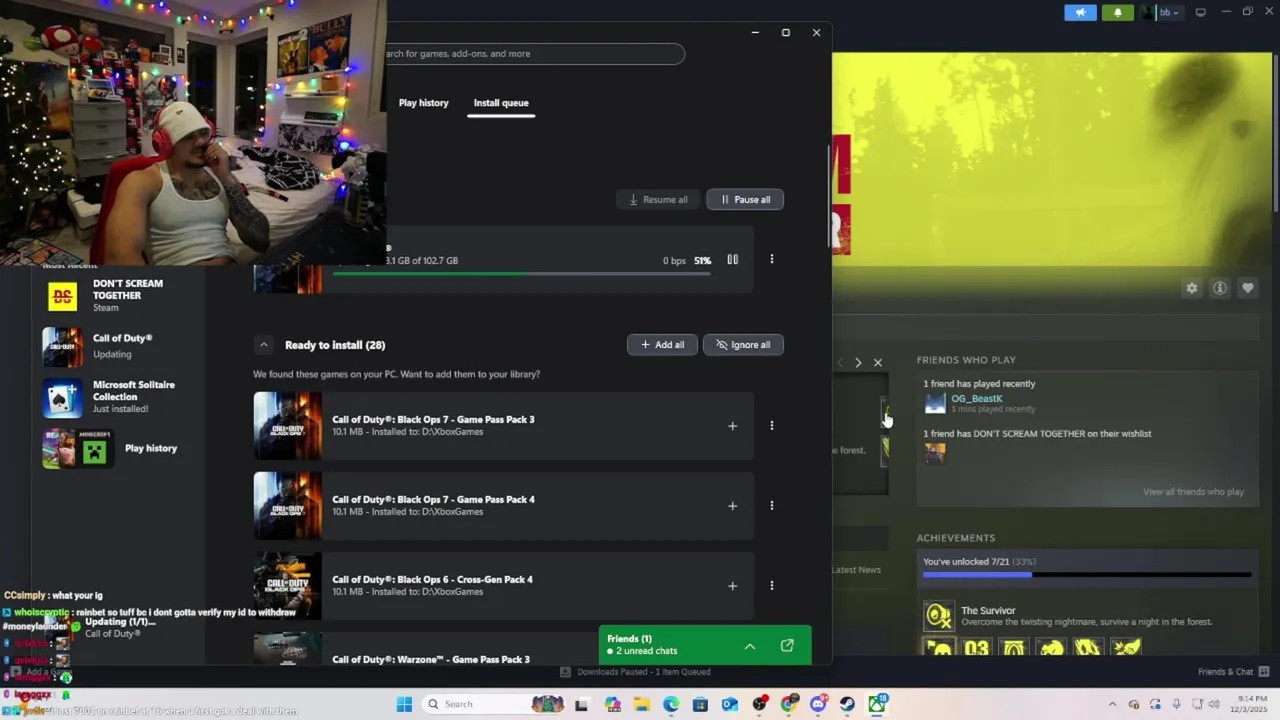Open Steam notifications bell
This screenshot has height=720, width=1280.
(1117, 12)
